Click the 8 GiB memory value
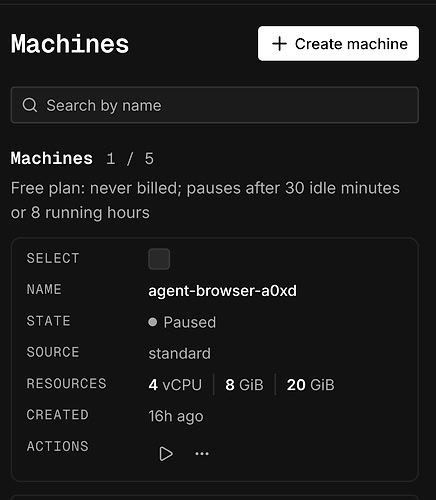The image size is (436, 500). point(244,385)
